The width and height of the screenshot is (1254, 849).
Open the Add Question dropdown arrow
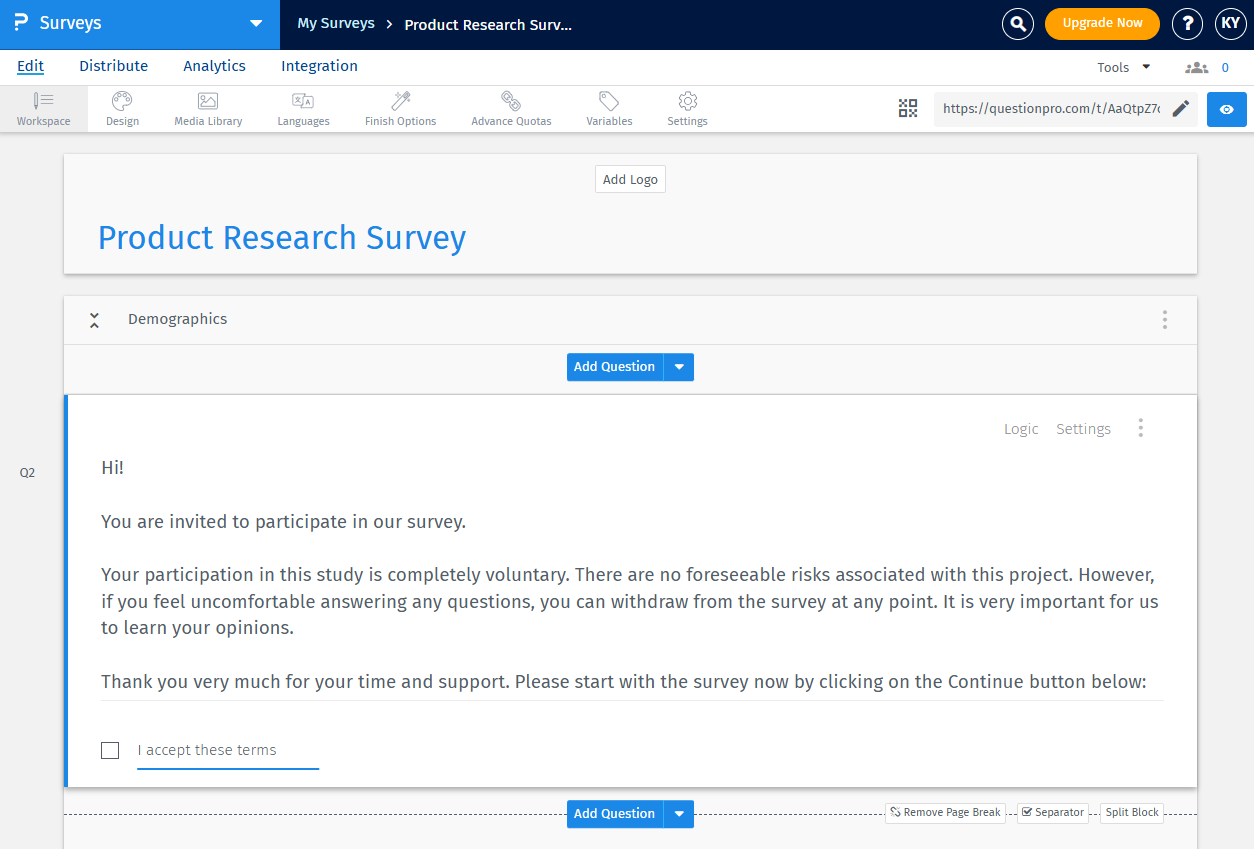click(x=679, y=367)
